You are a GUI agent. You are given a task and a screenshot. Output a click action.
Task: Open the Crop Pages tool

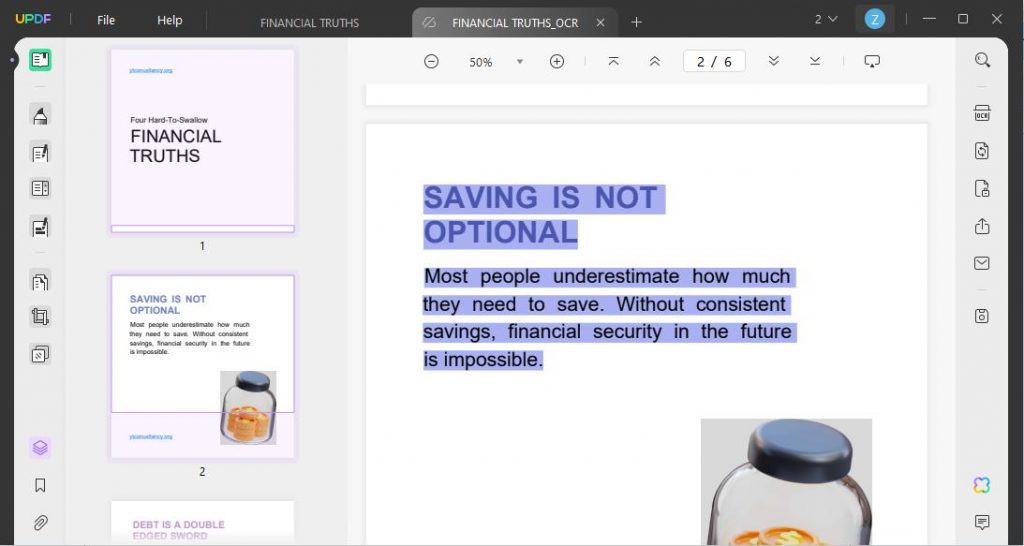[x=40, y=317]
